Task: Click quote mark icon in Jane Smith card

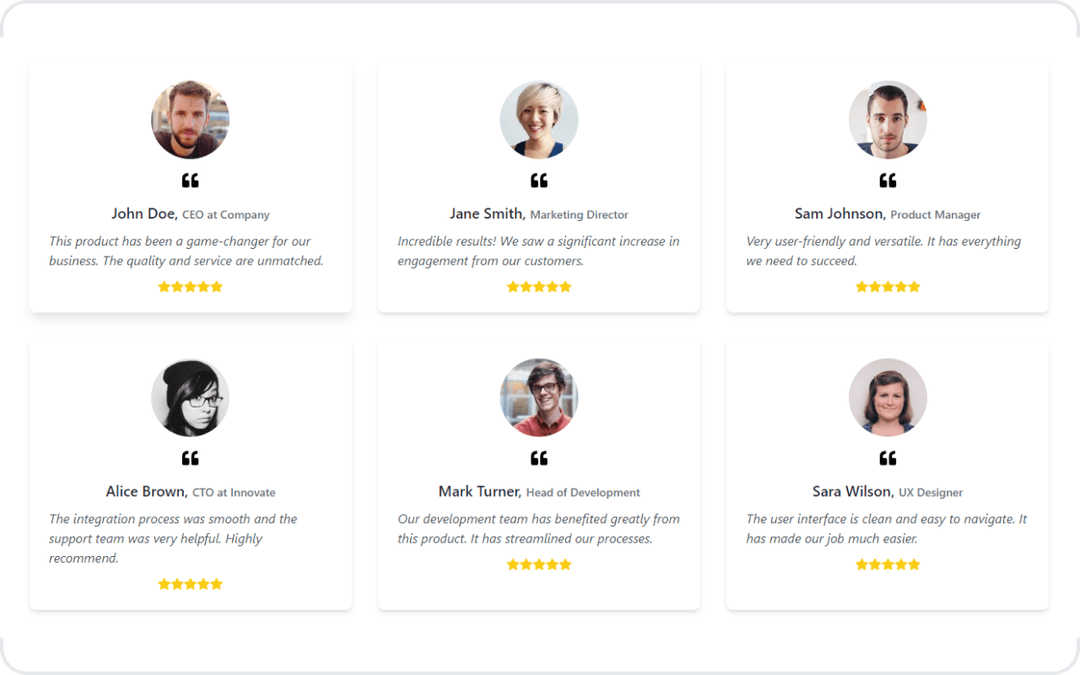Action: [x=539, y=180]
